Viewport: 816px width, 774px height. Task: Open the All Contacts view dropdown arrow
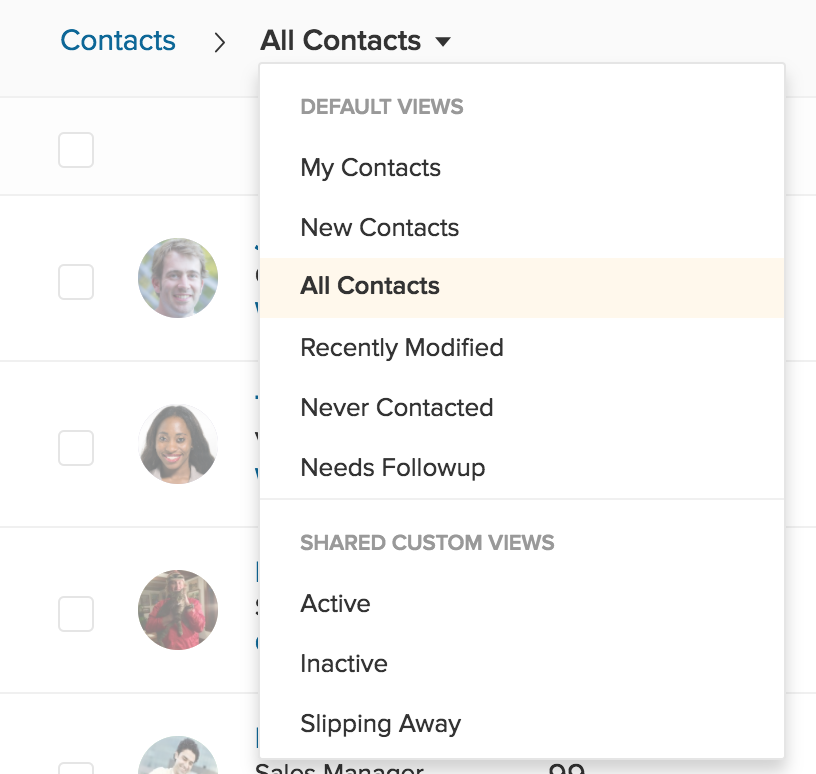[443, 42]
